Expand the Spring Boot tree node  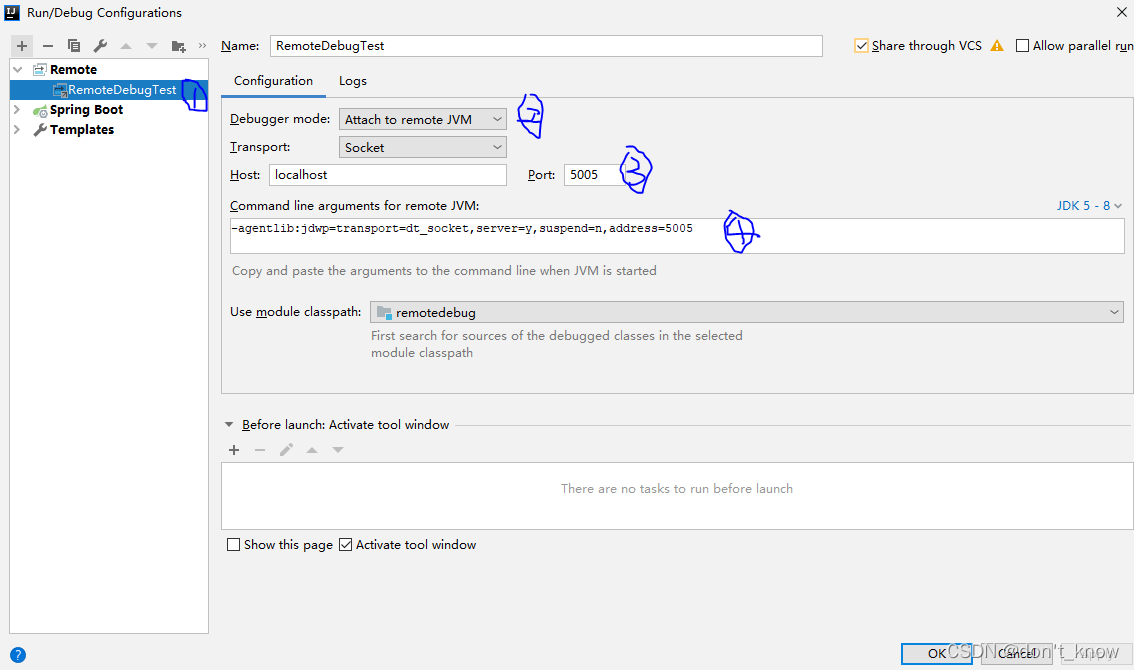click(x=17, y=110)
